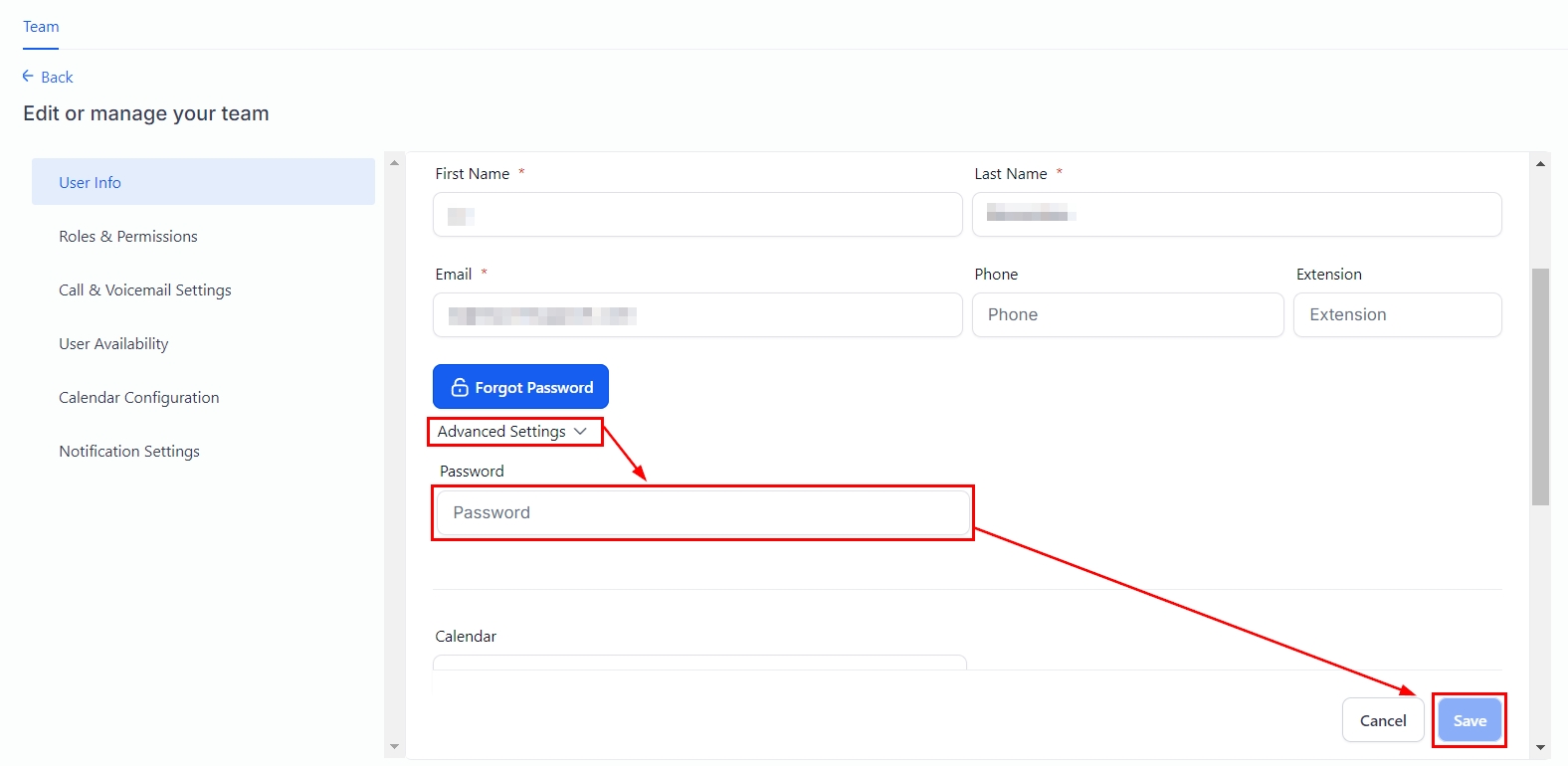This screenshot has height=766, width=1568.
Task: Click the Forgot Password button
Action: point(520,387)
